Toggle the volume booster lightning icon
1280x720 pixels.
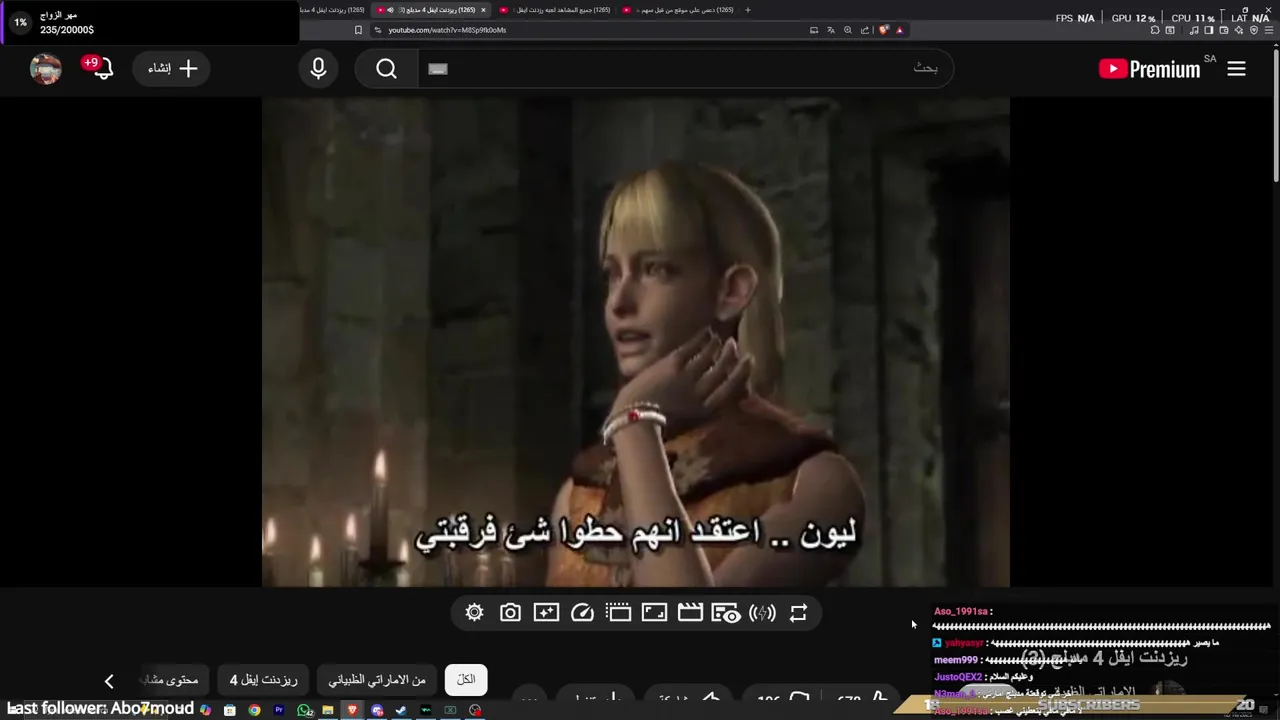[x=762, y=613]
